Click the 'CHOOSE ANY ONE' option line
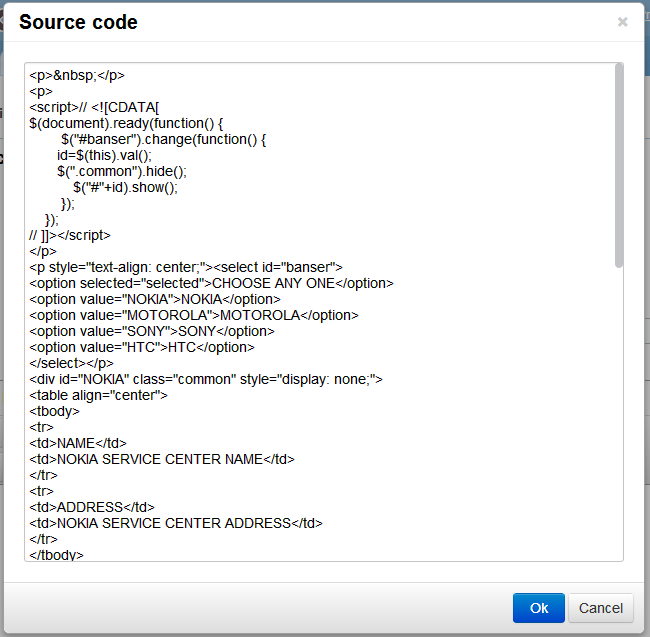 coord(211,283)
